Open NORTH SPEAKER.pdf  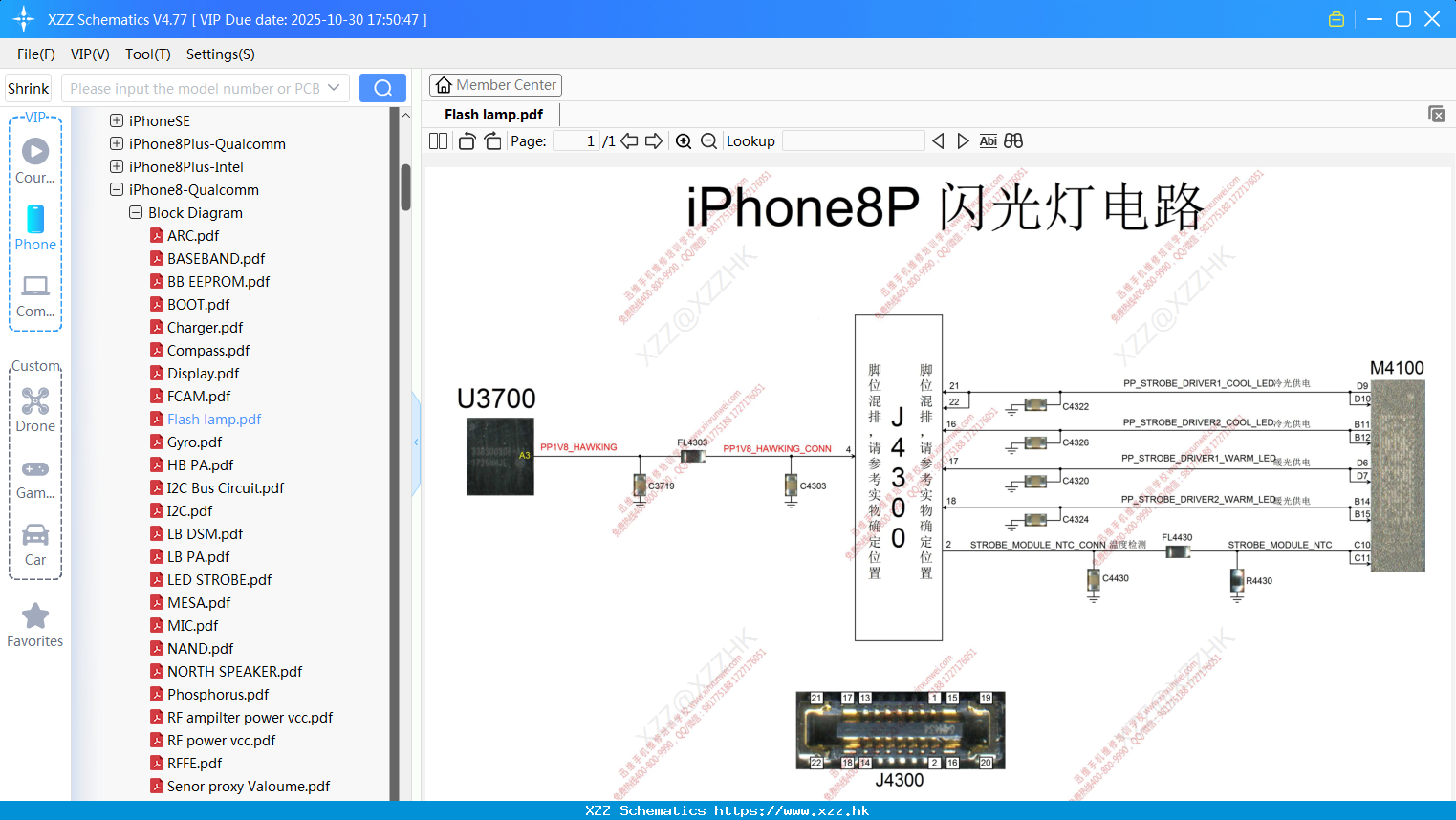pos(234,671)
